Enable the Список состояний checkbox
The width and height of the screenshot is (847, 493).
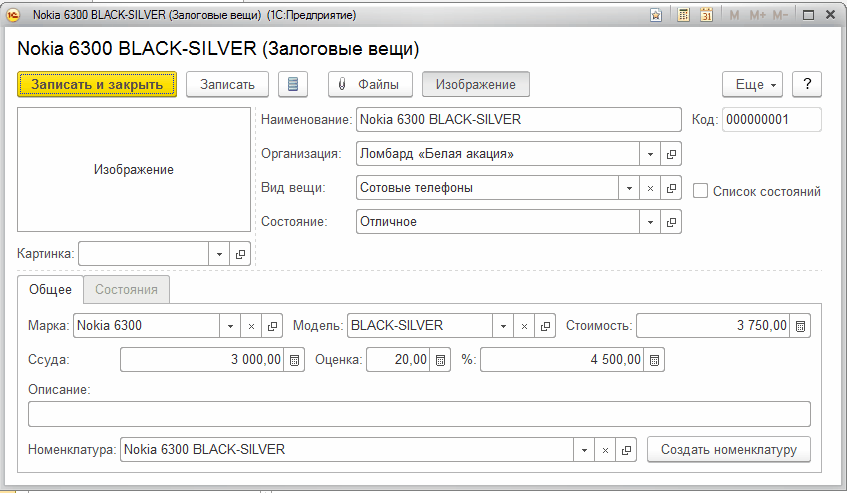point(700,191)
